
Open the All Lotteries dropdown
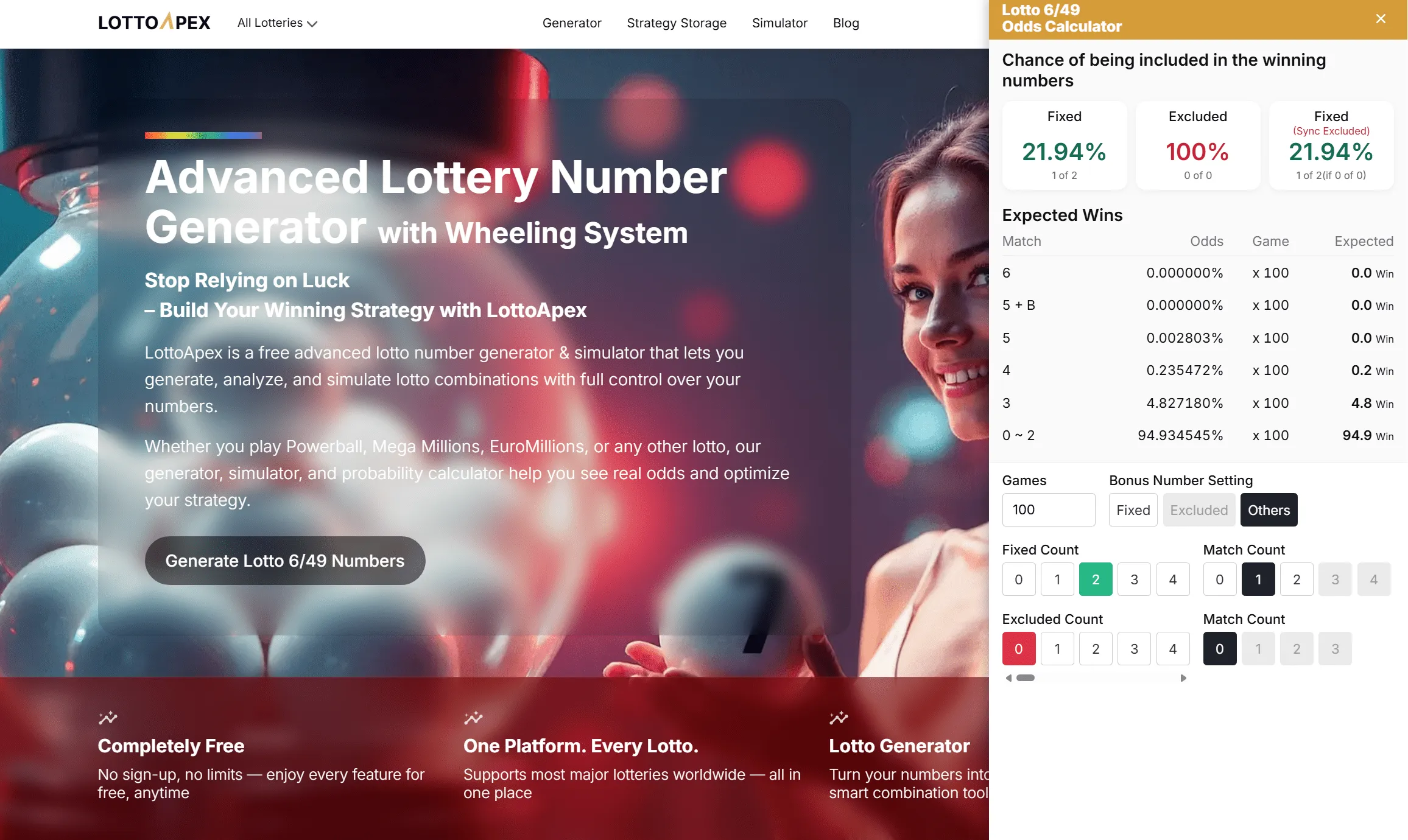(276, 23)
